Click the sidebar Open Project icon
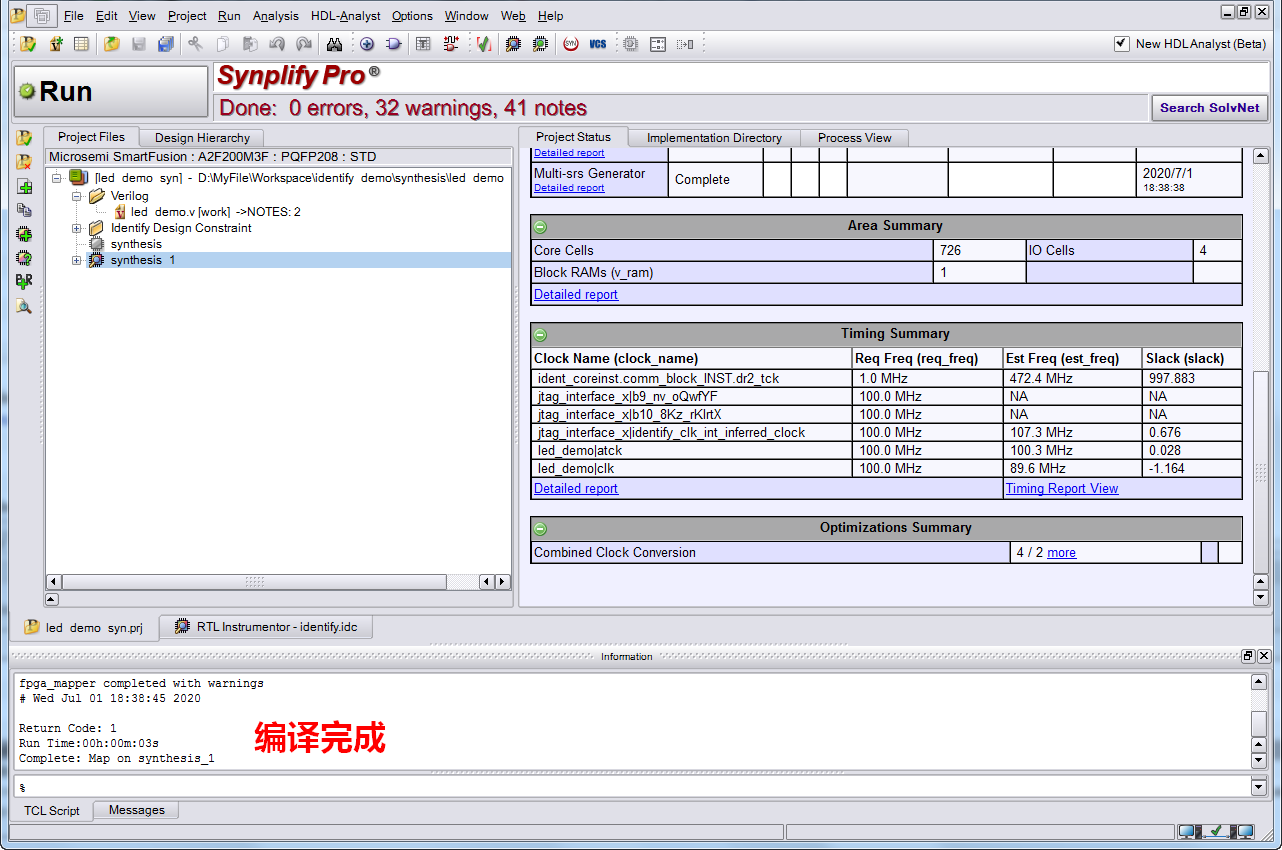 (x=24, y=138)
